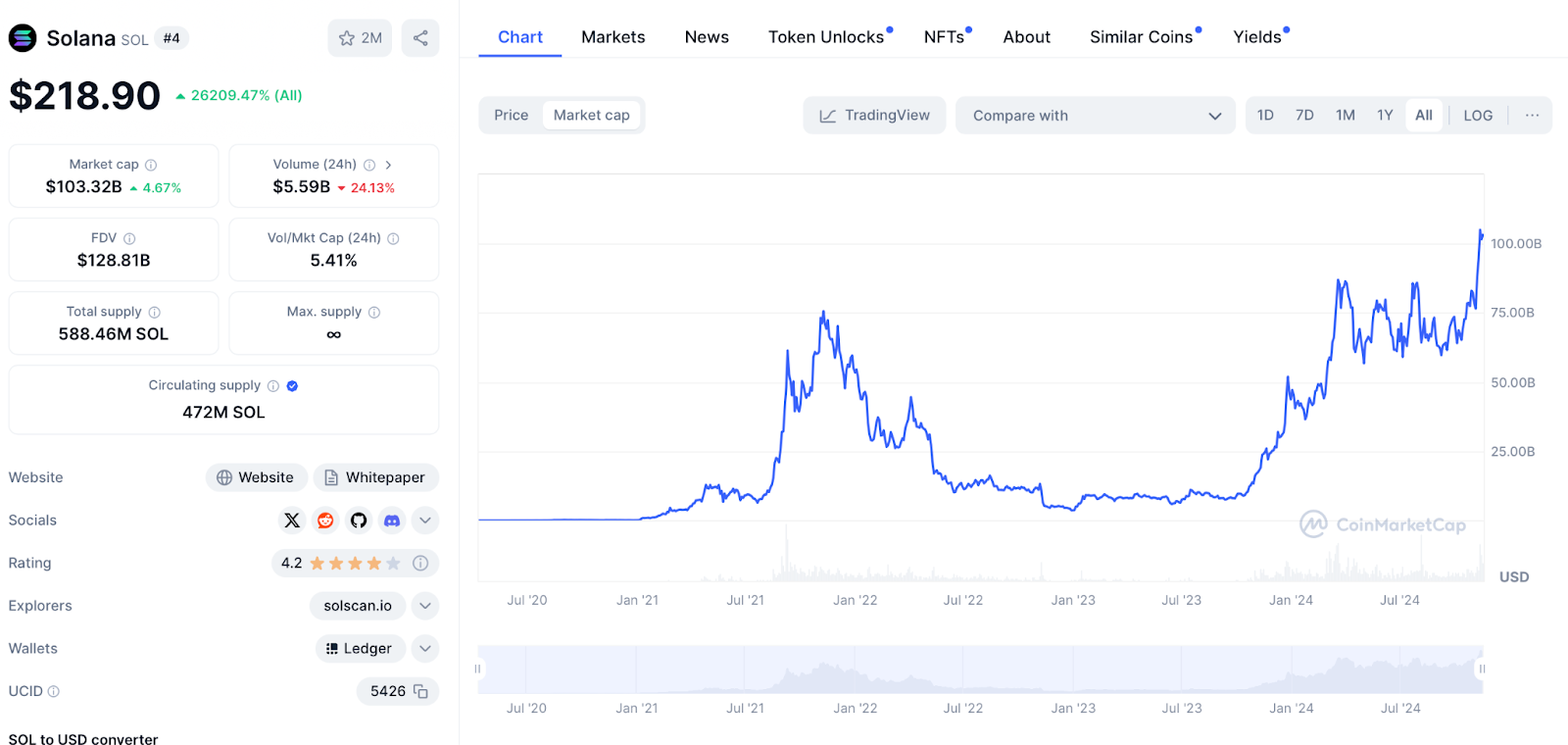Viewport: 1568px width, 745px height.
Task: Visit the Solana Website link
Action: coord(256,477)
